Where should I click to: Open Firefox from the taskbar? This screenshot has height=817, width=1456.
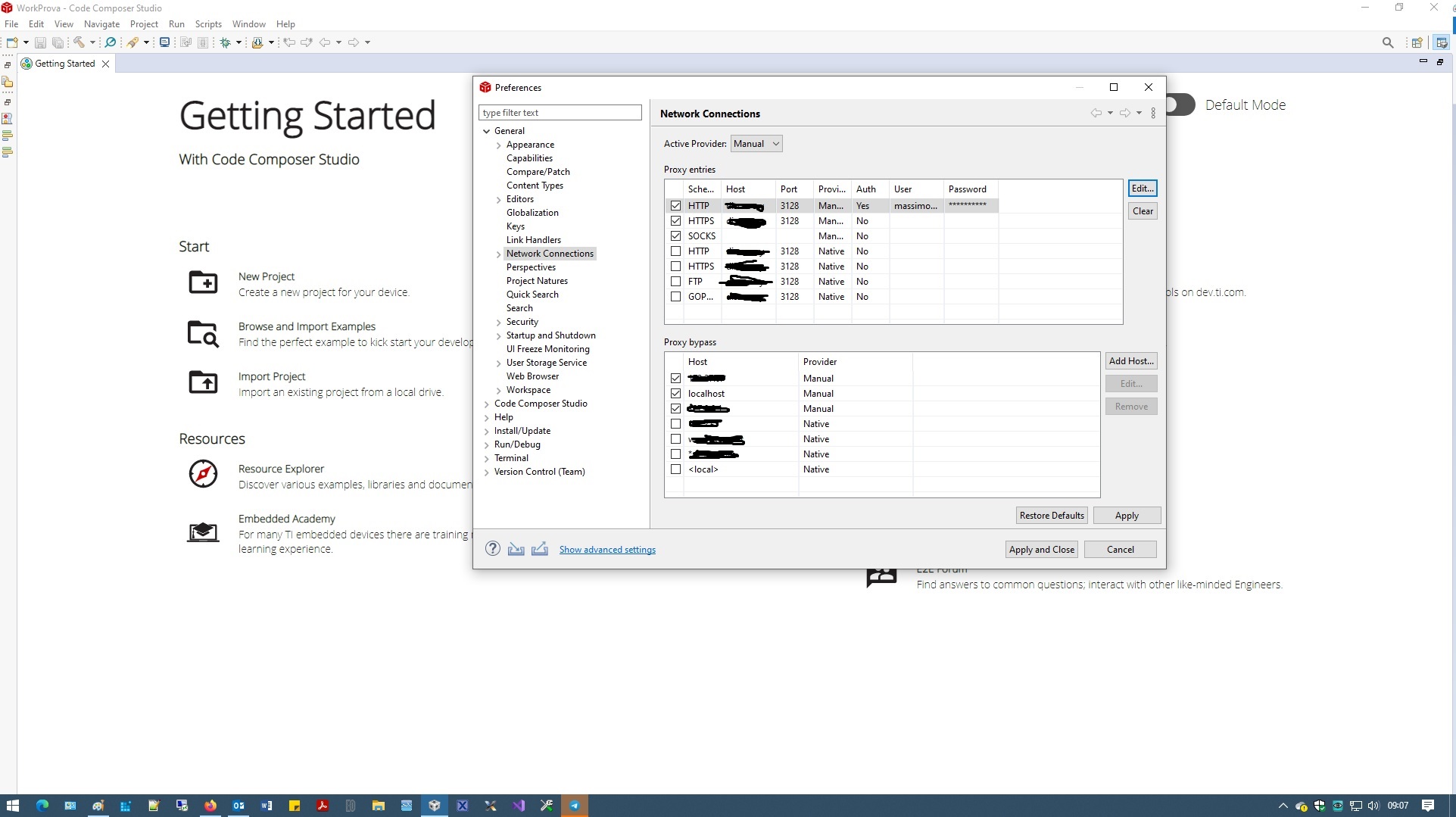pyautogui.click(x=210, y=806)
